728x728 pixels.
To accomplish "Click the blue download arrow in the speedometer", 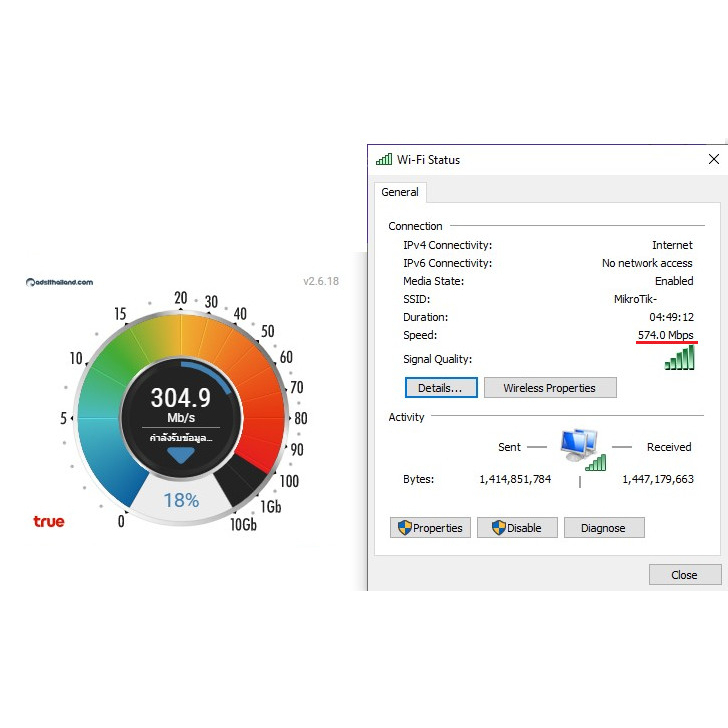I will [181, 455].
